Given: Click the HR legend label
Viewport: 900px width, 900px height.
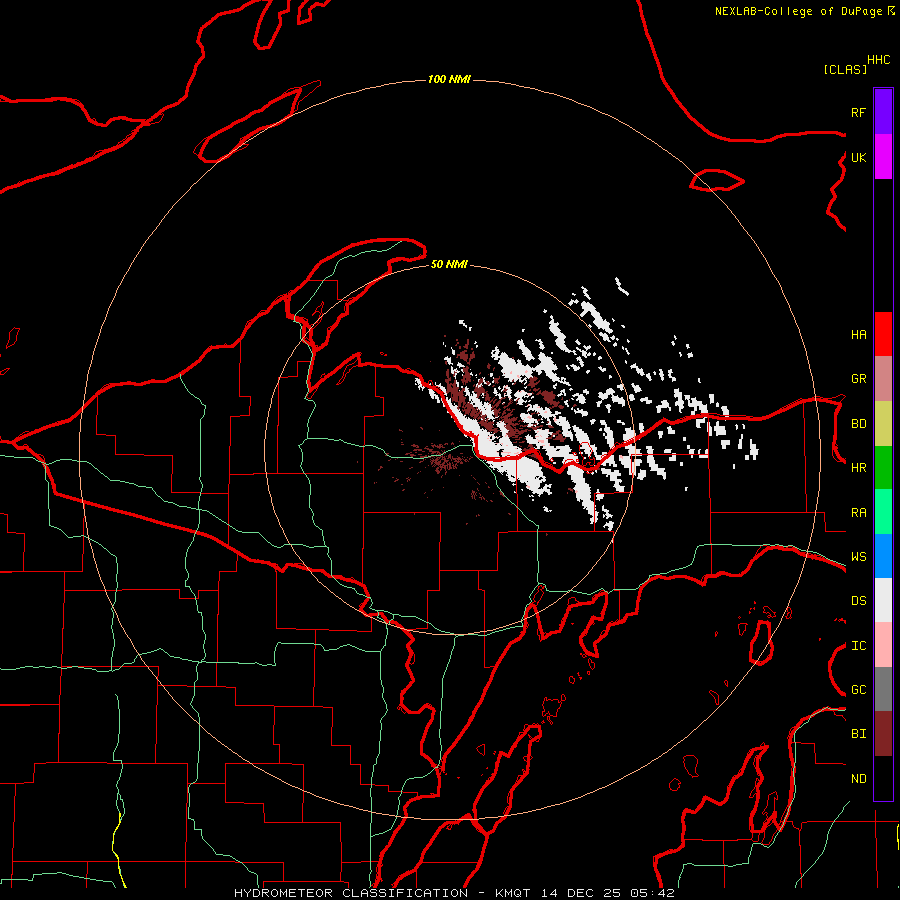Looking at the screenshot, I should click(858, 468).
